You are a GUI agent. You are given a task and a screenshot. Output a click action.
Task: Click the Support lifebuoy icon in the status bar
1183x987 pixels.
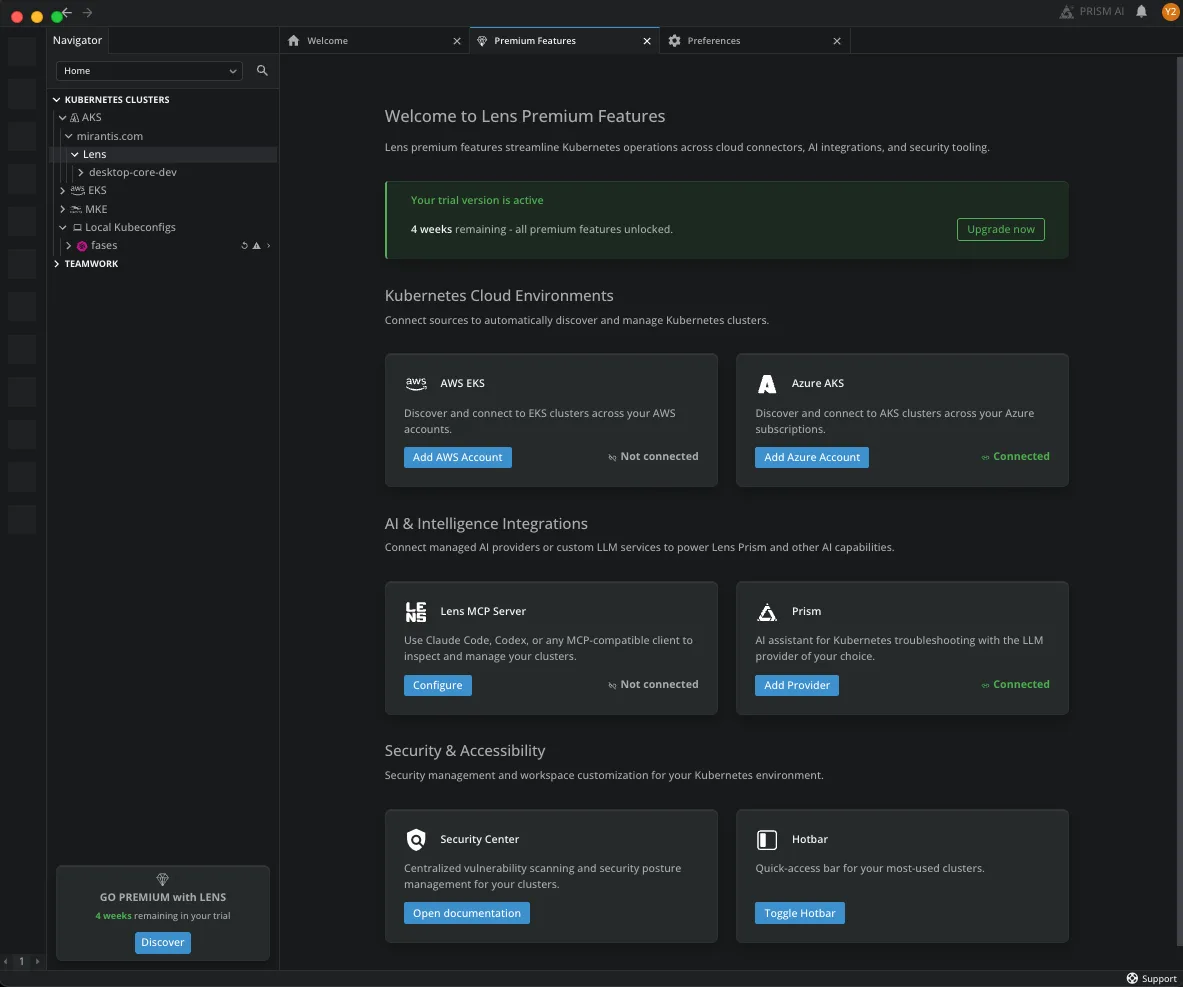tap(1132, 979)
